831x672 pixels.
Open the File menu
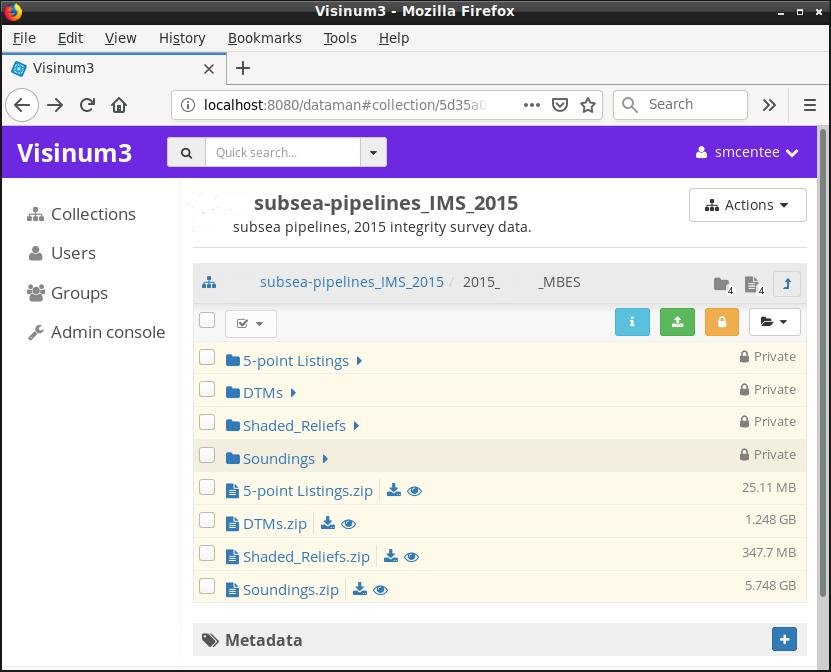[x=24, y=38]
